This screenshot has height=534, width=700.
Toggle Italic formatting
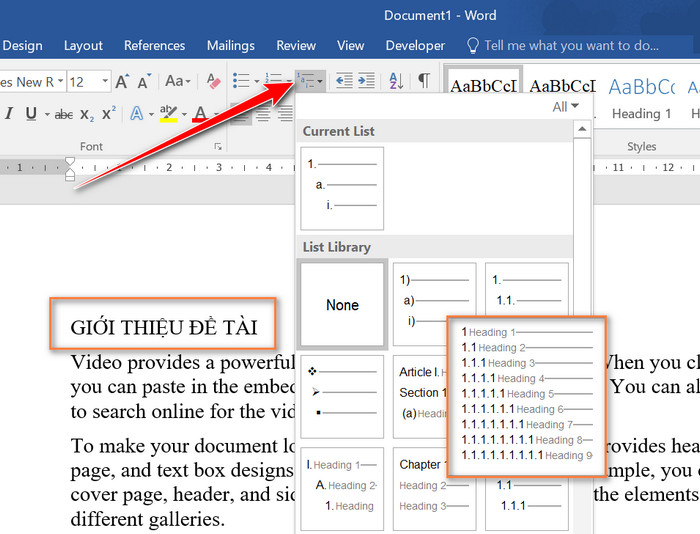click(x=8, y=114)
